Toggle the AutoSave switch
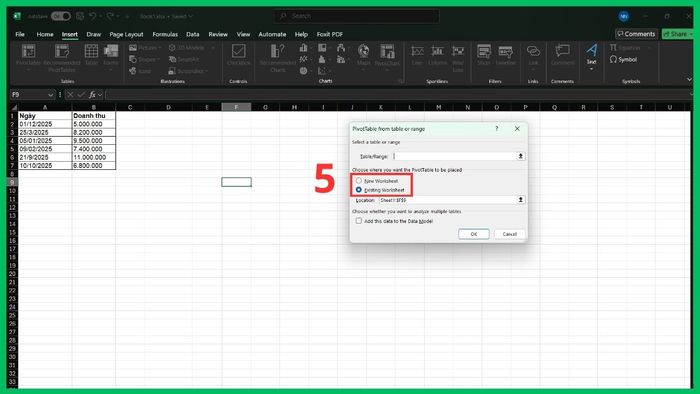The image size is (700, 394). click(x=60, y=16)
